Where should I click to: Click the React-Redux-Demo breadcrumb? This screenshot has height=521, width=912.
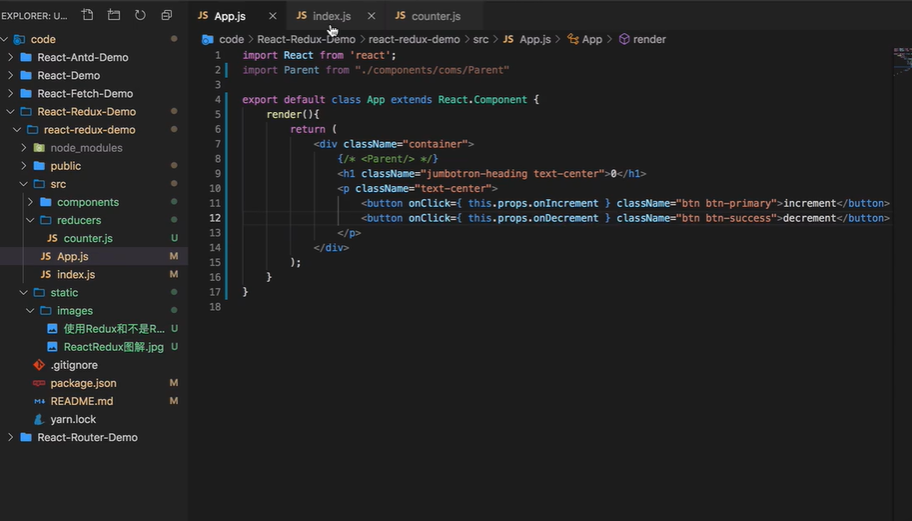306,39
